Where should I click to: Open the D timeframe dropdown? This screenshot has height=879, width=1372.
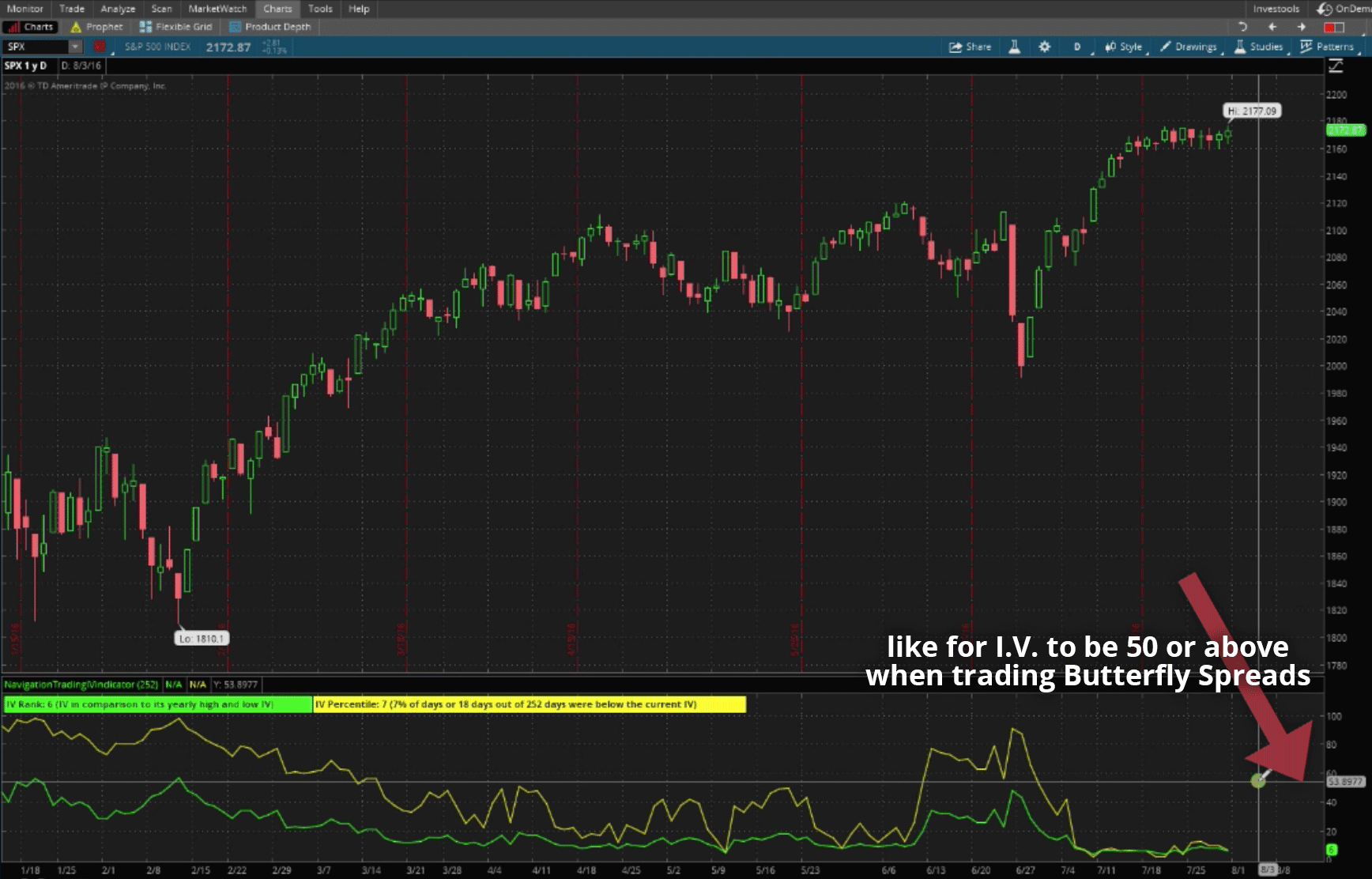pyautogui.click(x=1076, y=47)
